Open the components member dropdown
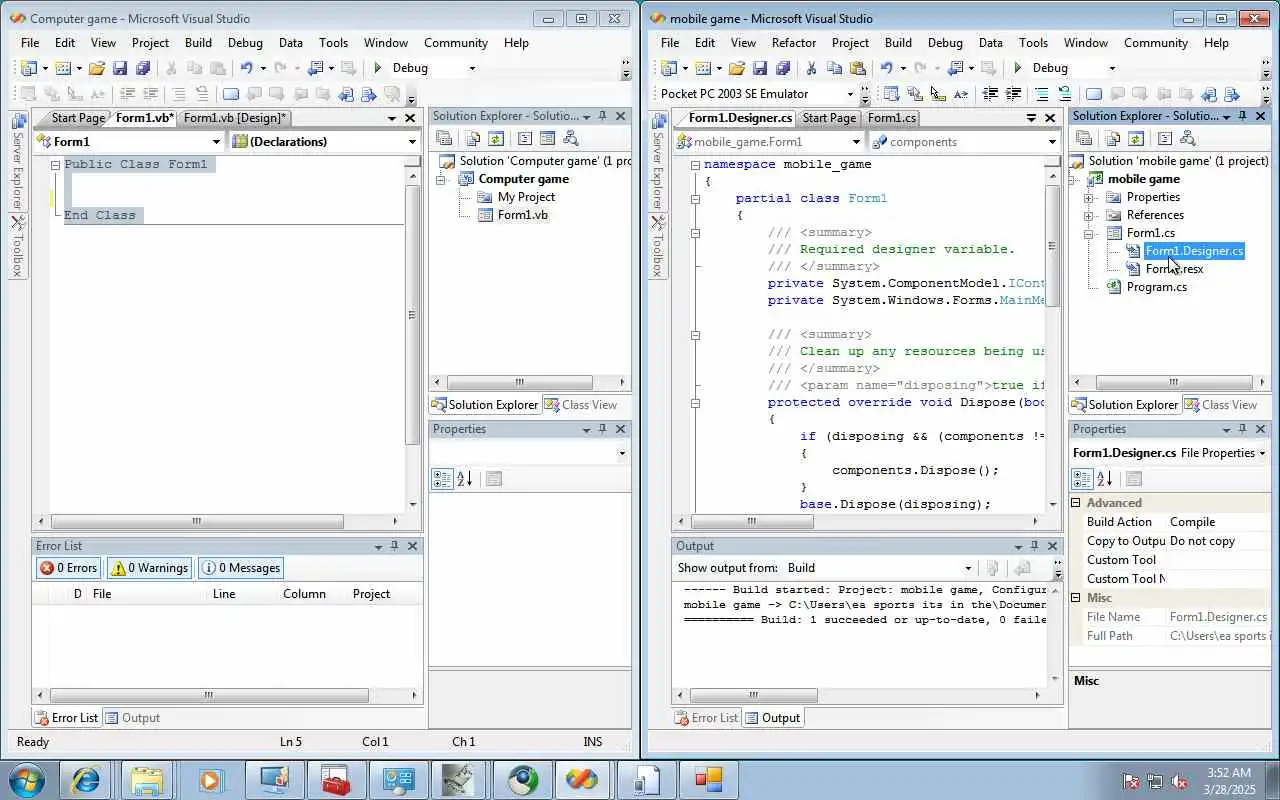This screenshot has height=800, width=1280. pos(1052,142)
